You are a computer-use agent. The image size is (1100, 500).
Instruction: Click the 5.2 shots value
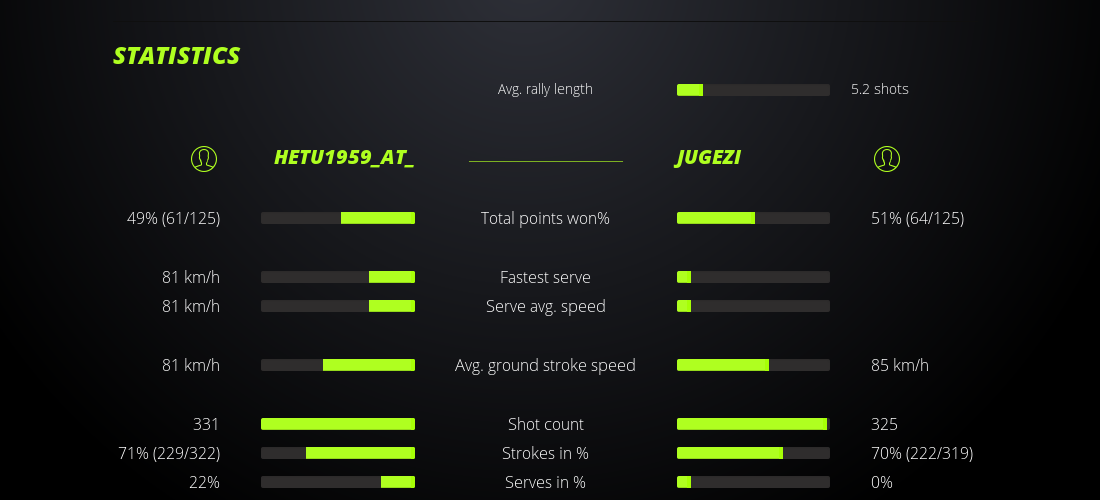coord(880,89)
